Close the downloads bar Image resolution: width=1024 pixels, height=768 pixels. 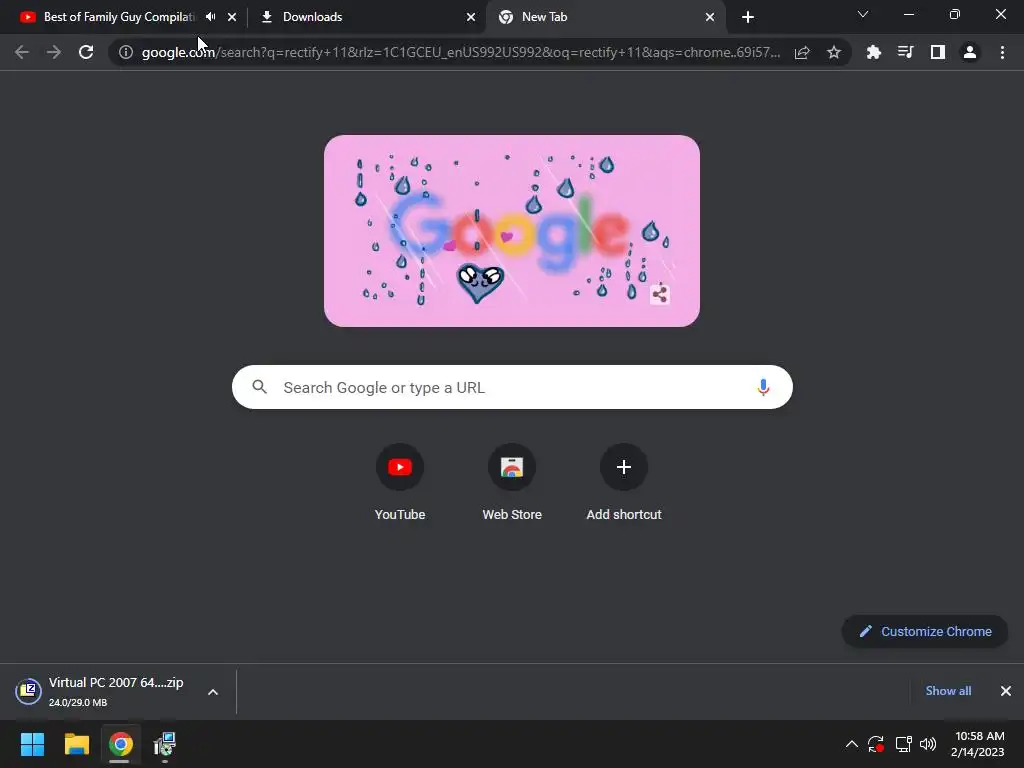coord(1006,691)
